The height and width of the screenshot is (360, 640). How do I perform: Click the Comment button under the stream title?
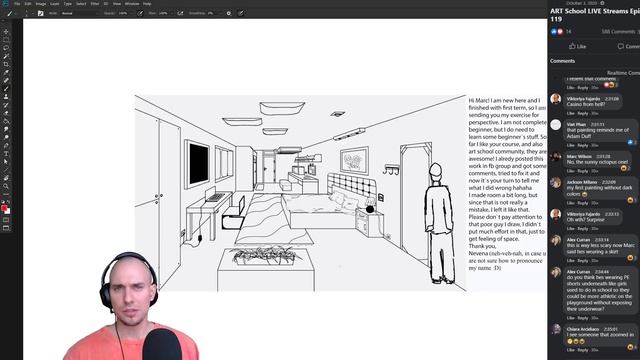629,46
